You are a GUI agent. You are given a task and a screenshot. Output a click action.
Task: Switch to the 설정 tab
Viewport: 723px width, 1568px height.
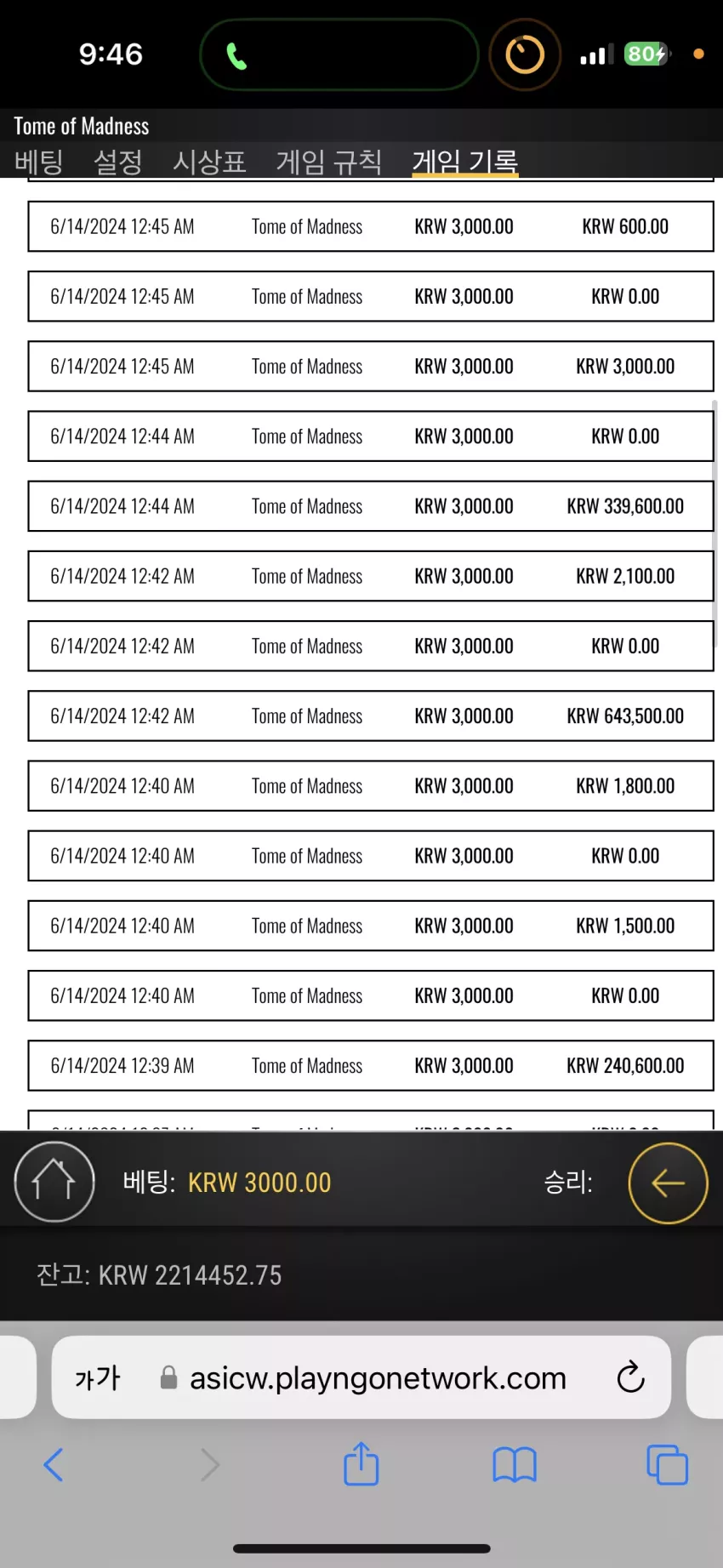point(118,162)
